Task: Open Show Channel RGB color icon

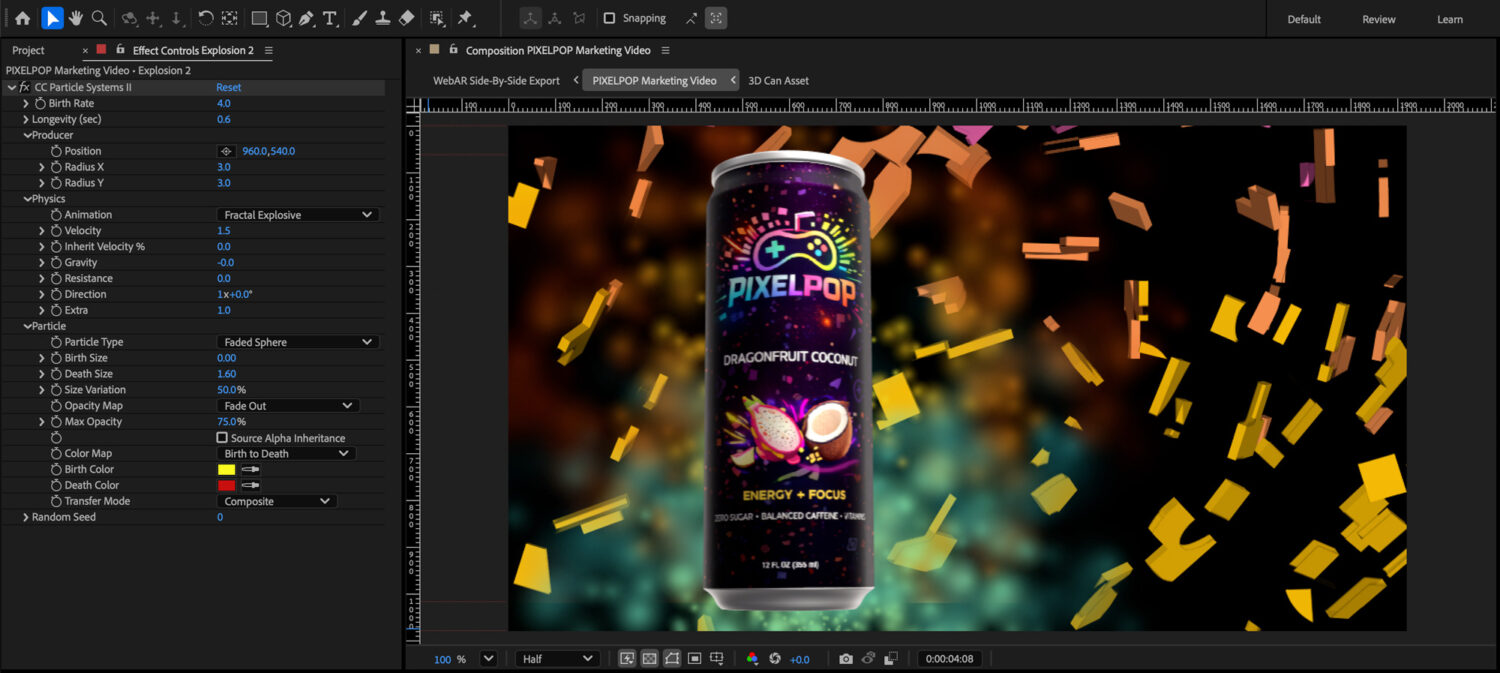Action: [753, 659]
